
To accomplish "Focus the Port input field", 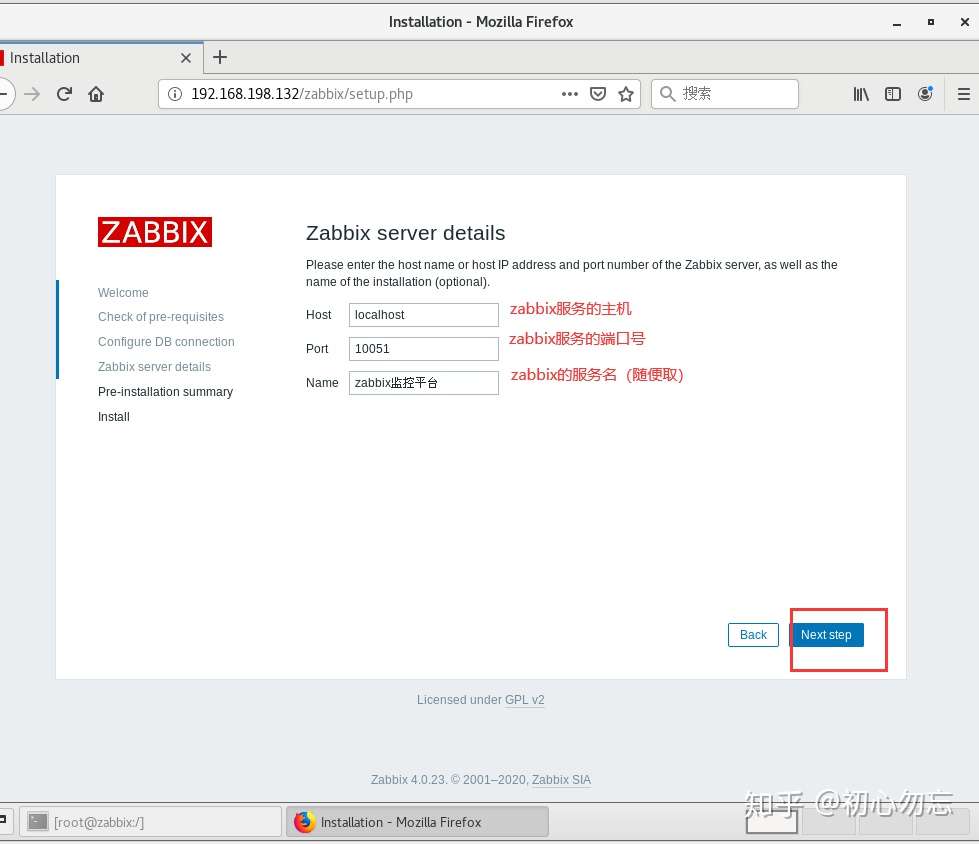I will (x=423, y=349).
